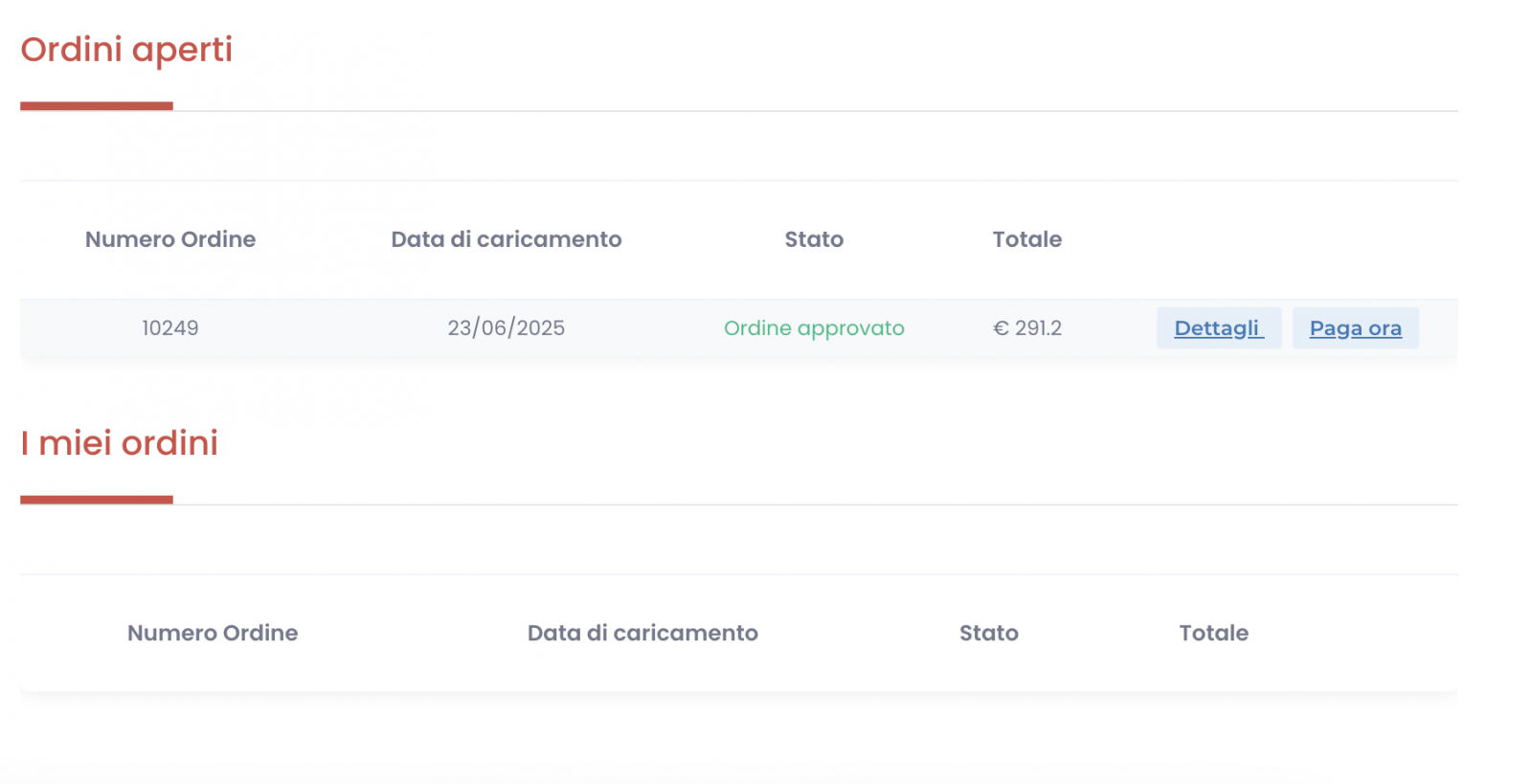Click Stato column header in Ordini aperti
Screen dimensions: 1532x784
click(814, 239)
